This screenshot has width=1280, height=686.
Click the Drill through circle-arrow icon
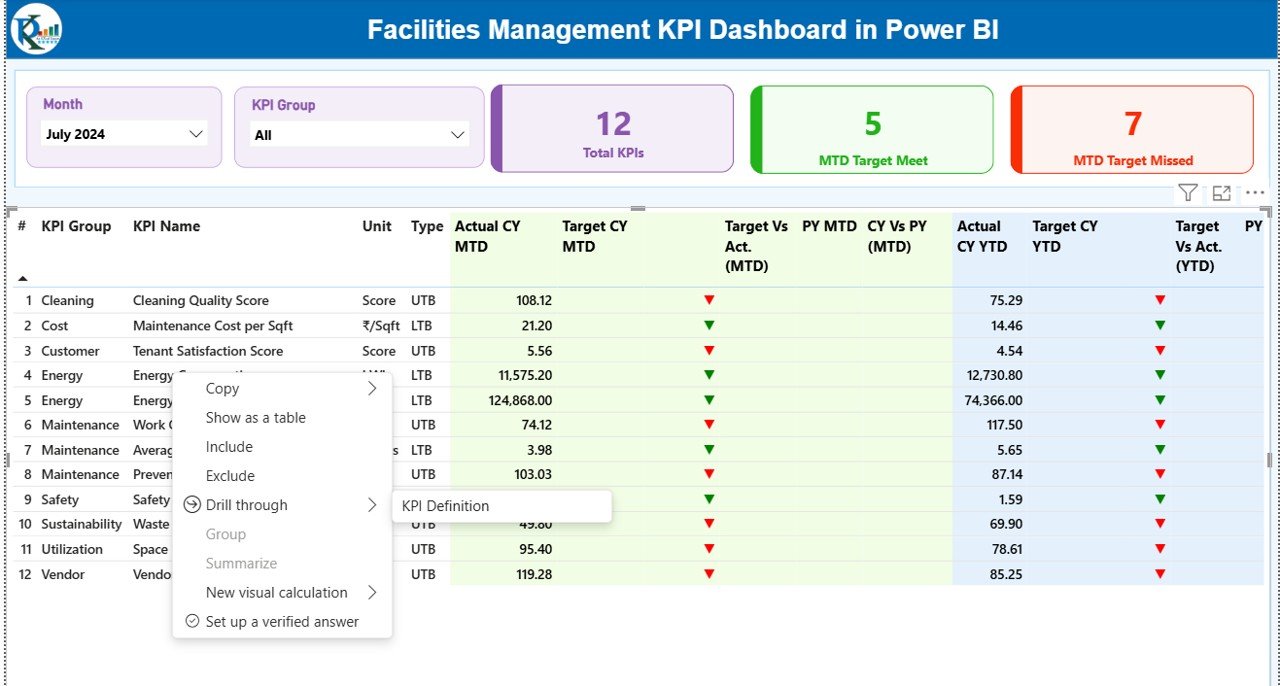pyautogui.click(x=193, y=505)
